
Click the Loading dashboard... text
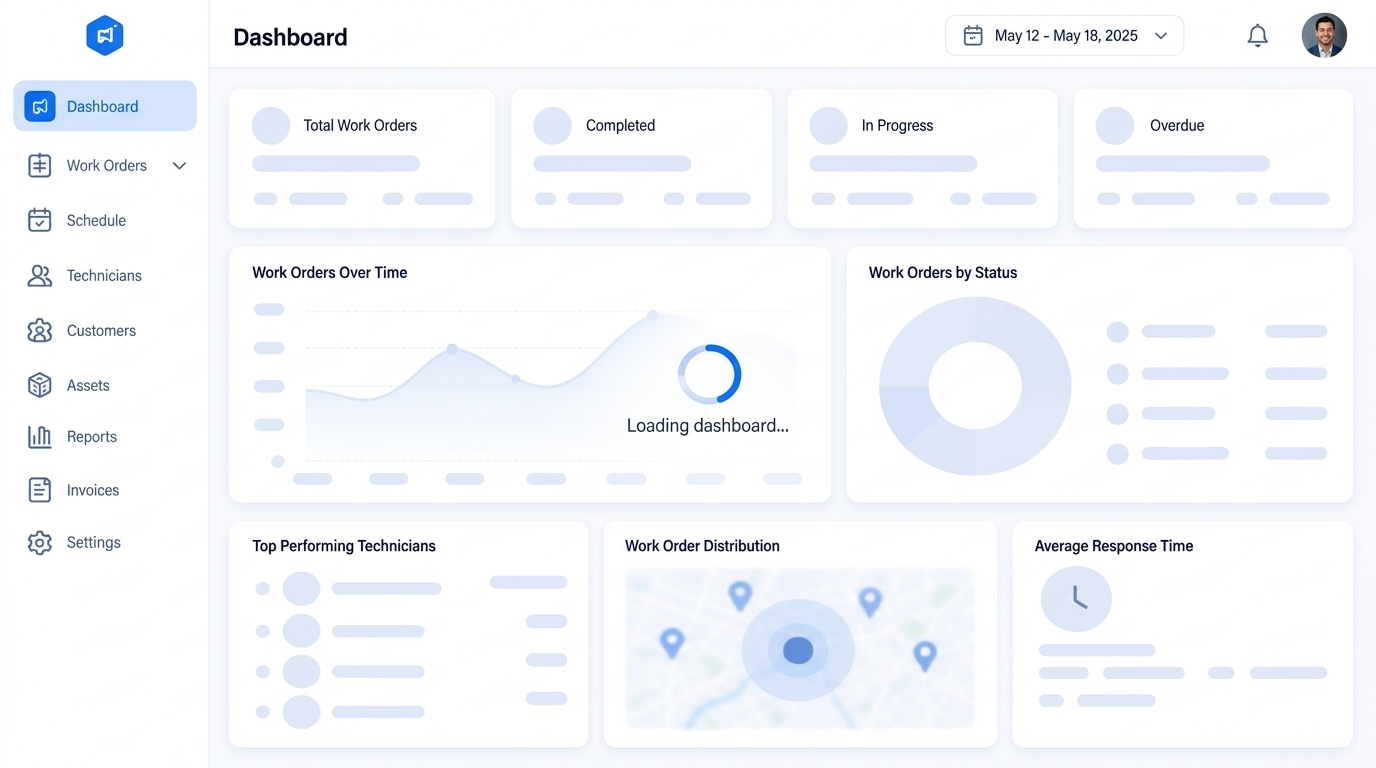coord(708,426)
